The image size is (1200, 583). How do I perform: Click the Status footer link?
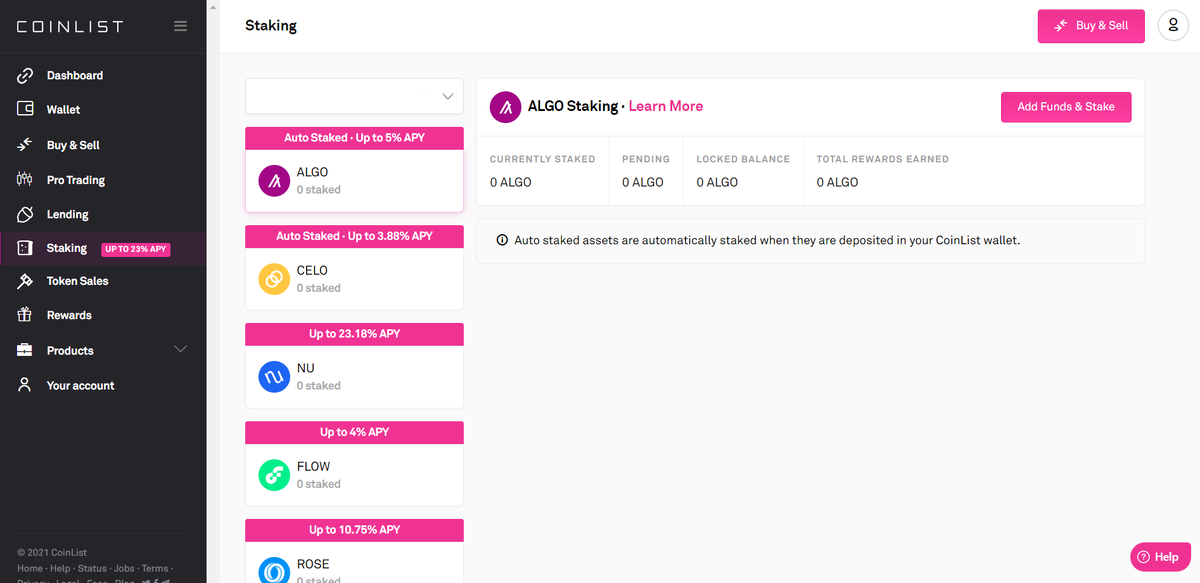click(x=92, y=568)
